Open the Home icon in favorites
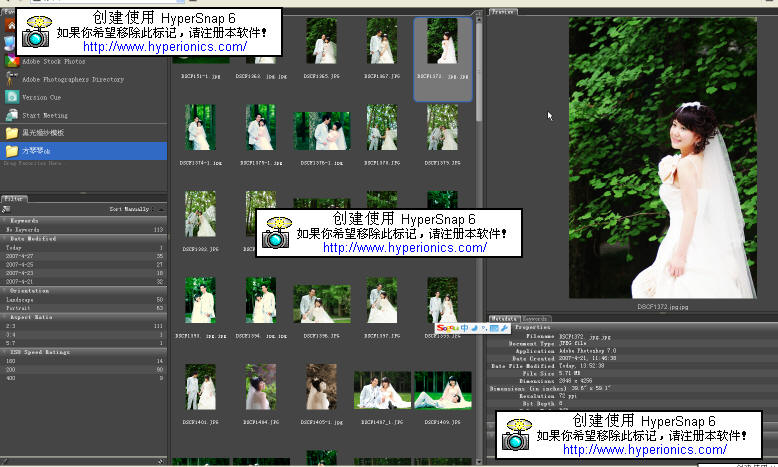The width and height of the screenshot is (778, 467). [x=10, y=24]
